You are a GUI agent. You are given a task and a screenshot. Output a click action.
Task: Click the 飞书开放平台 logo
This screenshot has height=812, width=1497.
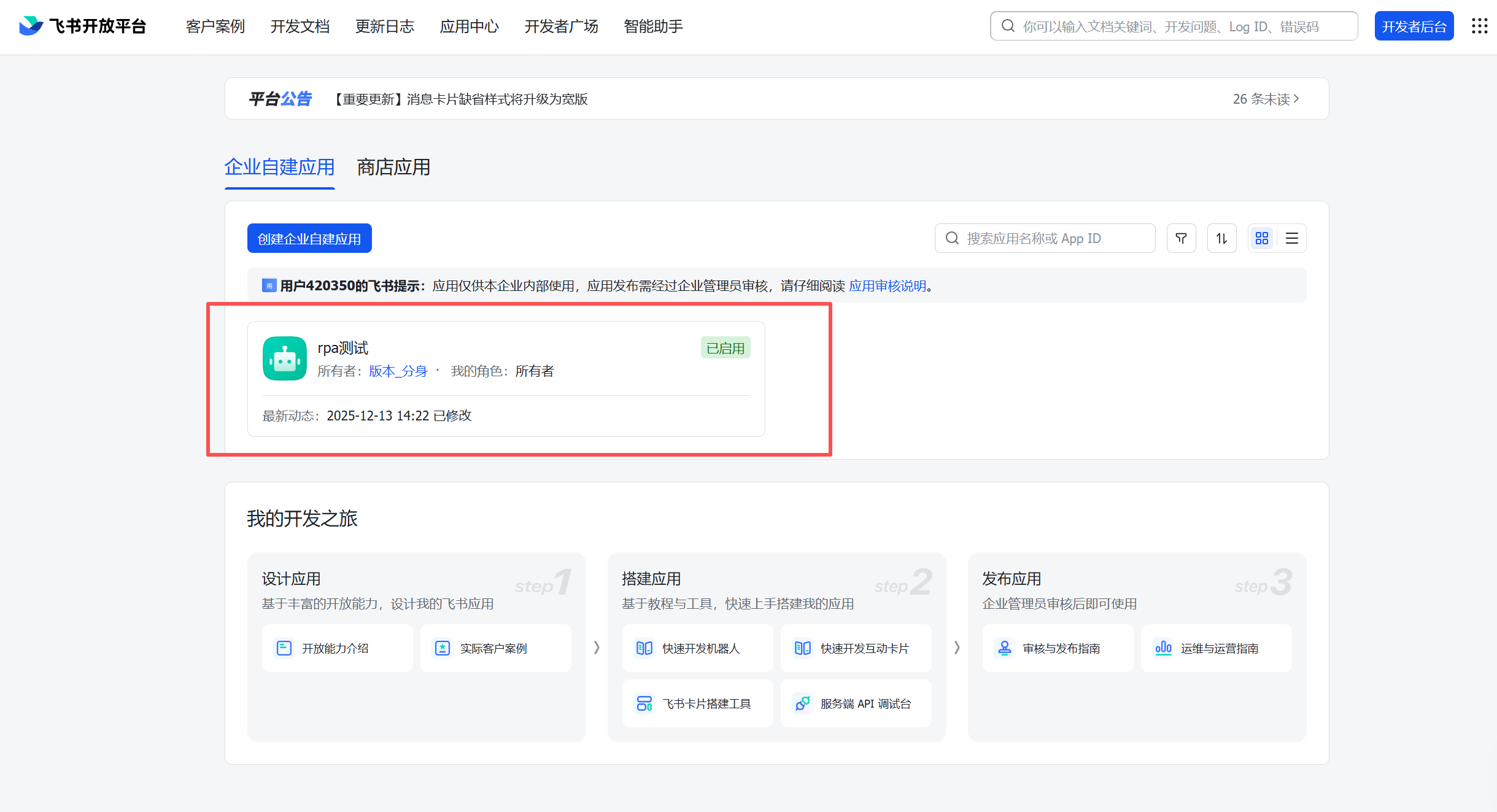point(83,26)
